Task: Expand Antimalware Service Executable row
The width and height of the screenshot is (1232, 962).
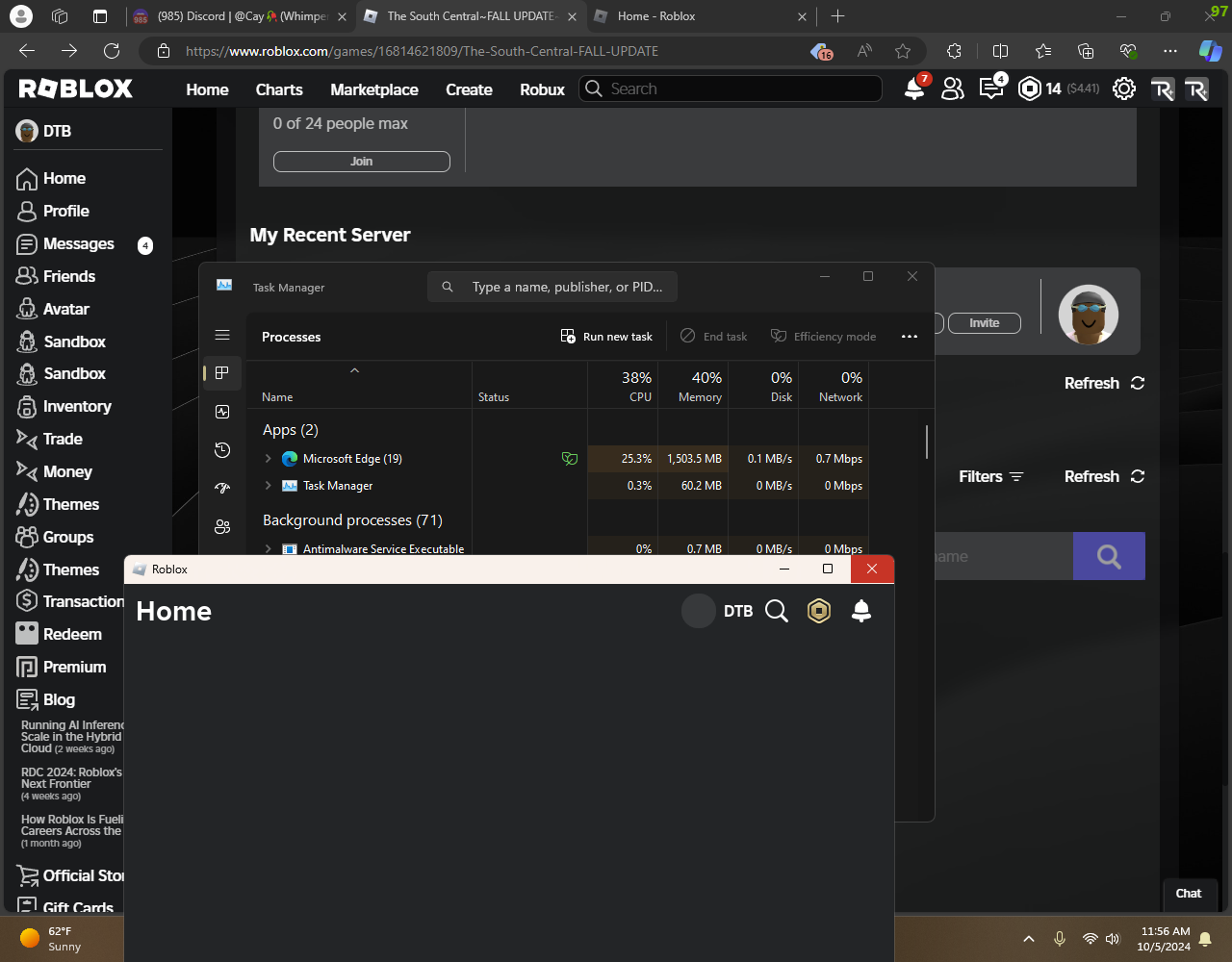Action: (269, 549)
